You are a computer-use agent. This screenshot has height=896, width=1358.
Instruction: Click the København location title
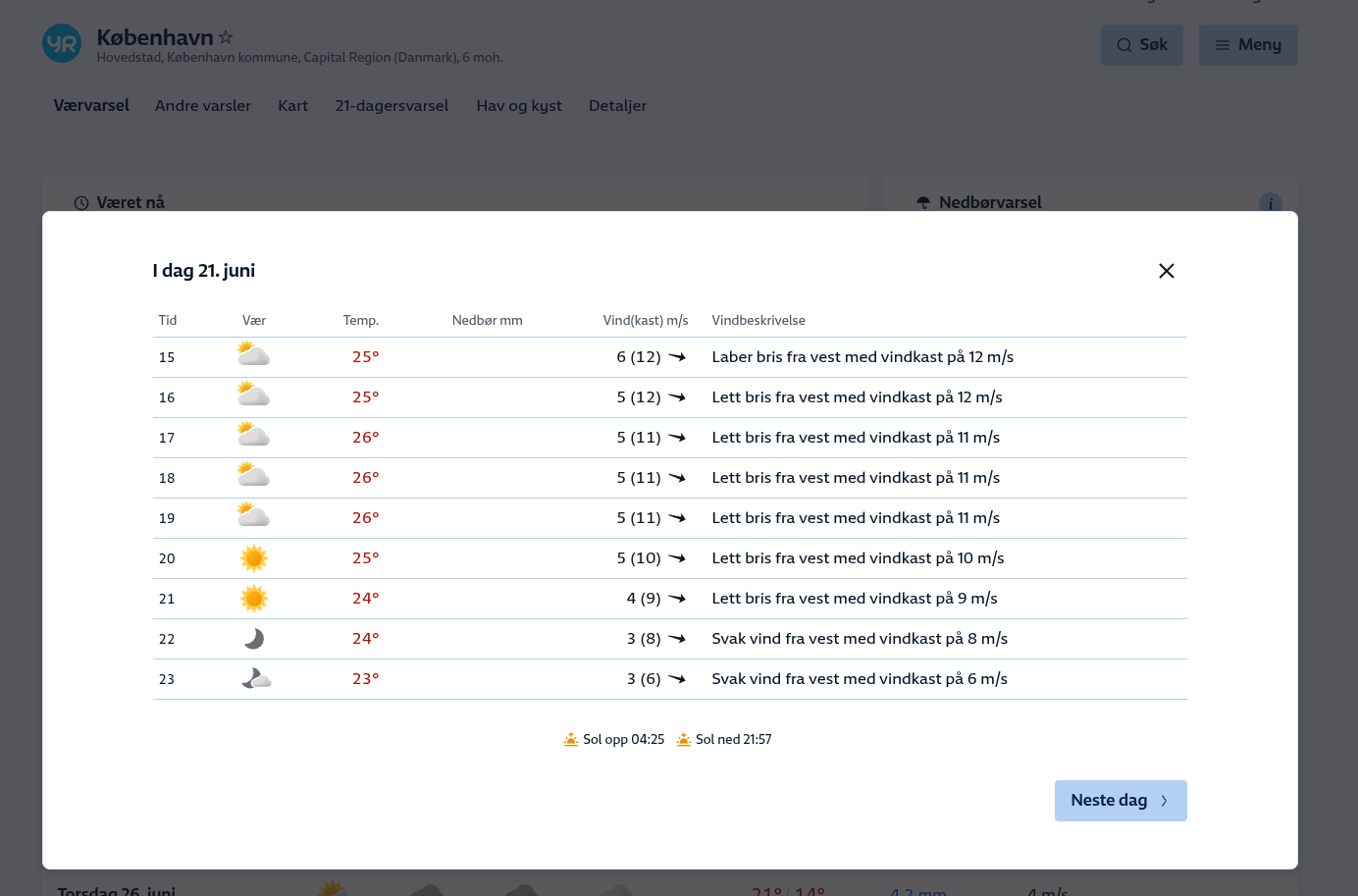click(x=155, y=37)
